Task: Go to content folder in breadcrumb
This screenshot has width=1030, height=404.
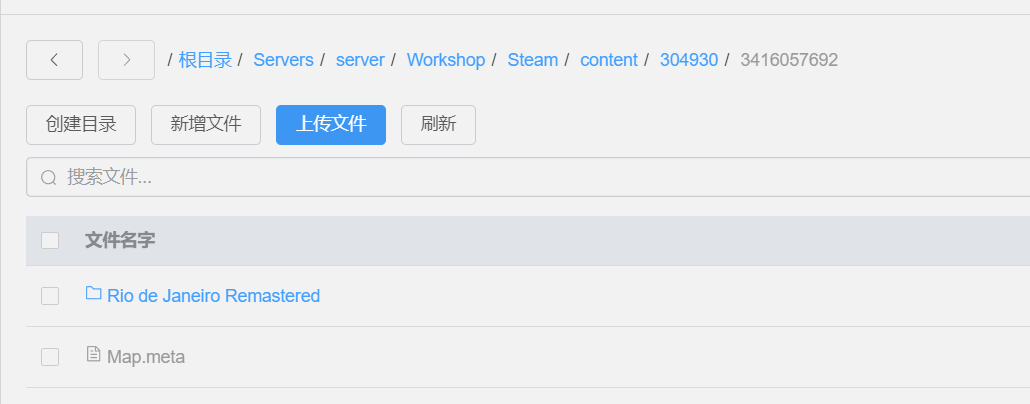Action: 608,60
